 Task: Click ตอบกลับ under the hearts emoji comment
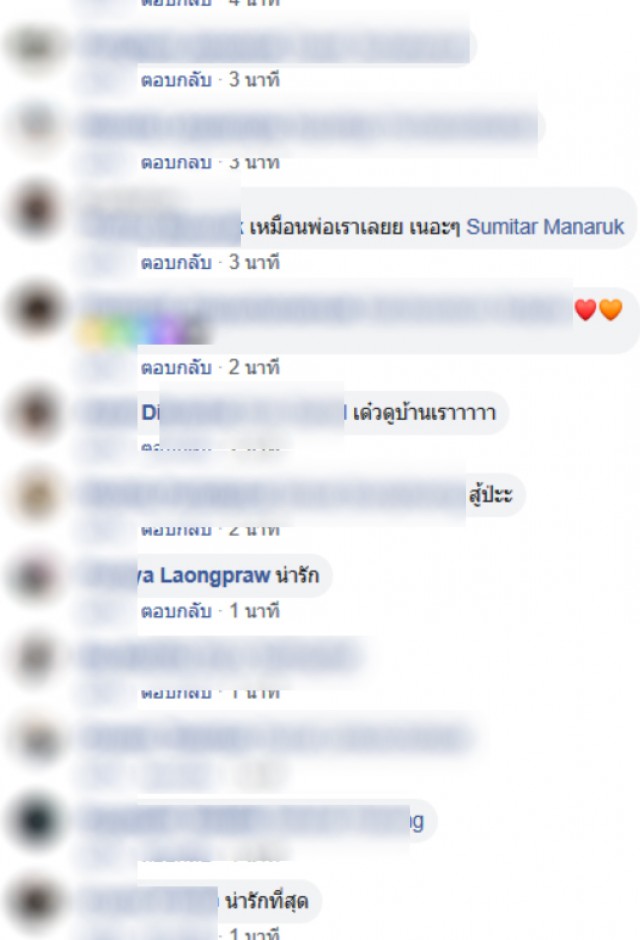[176, 367]
